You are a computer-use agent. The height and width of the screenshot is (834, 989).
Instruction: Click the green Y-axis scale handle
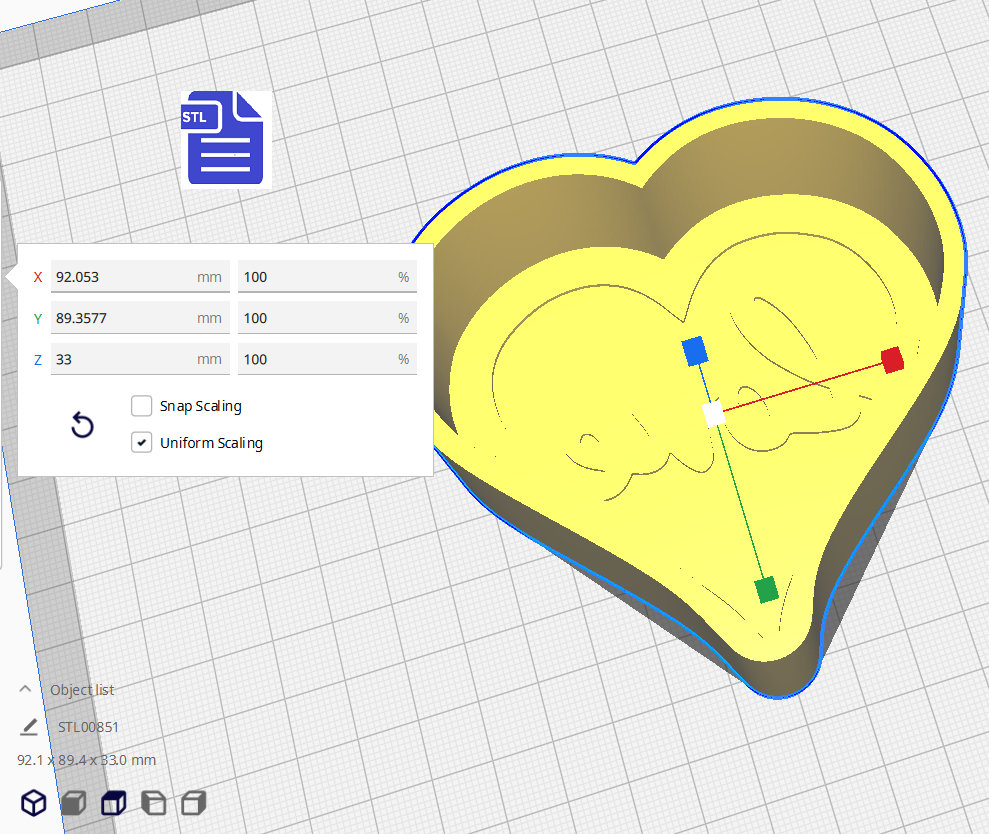click(767, 589)
